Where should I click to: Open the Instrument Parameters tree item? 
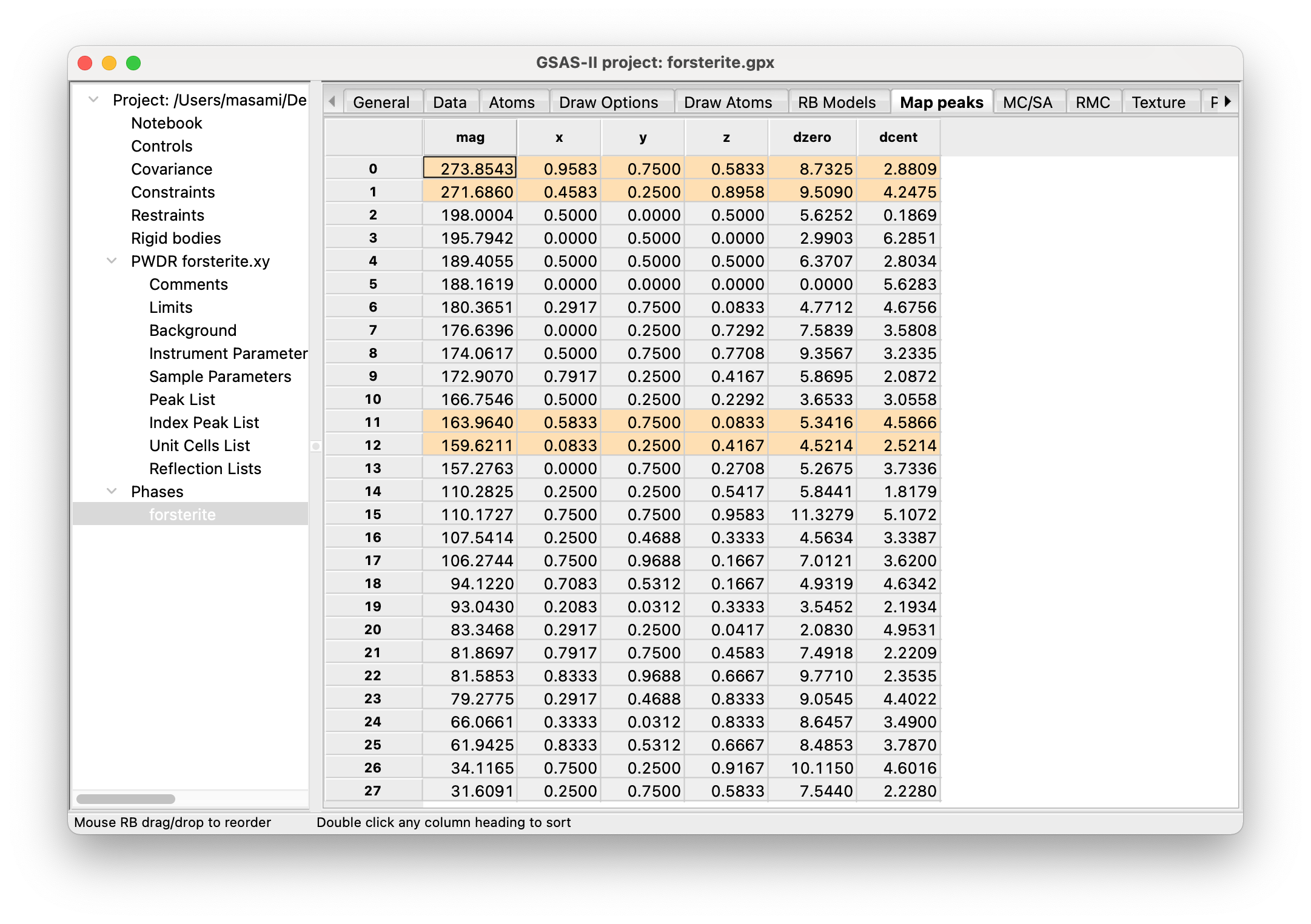tap(228, 353)
